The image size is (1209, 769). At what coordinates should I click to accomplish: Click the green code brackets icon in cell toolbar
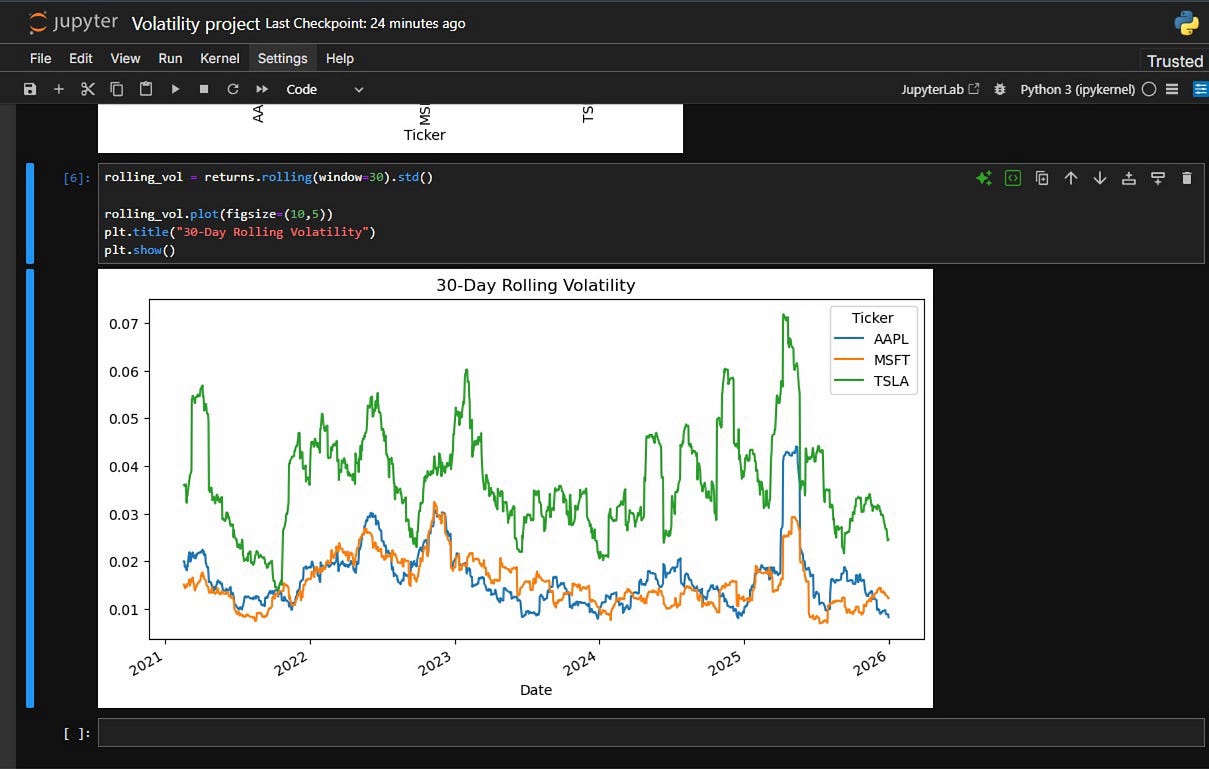coord(1013,178)
